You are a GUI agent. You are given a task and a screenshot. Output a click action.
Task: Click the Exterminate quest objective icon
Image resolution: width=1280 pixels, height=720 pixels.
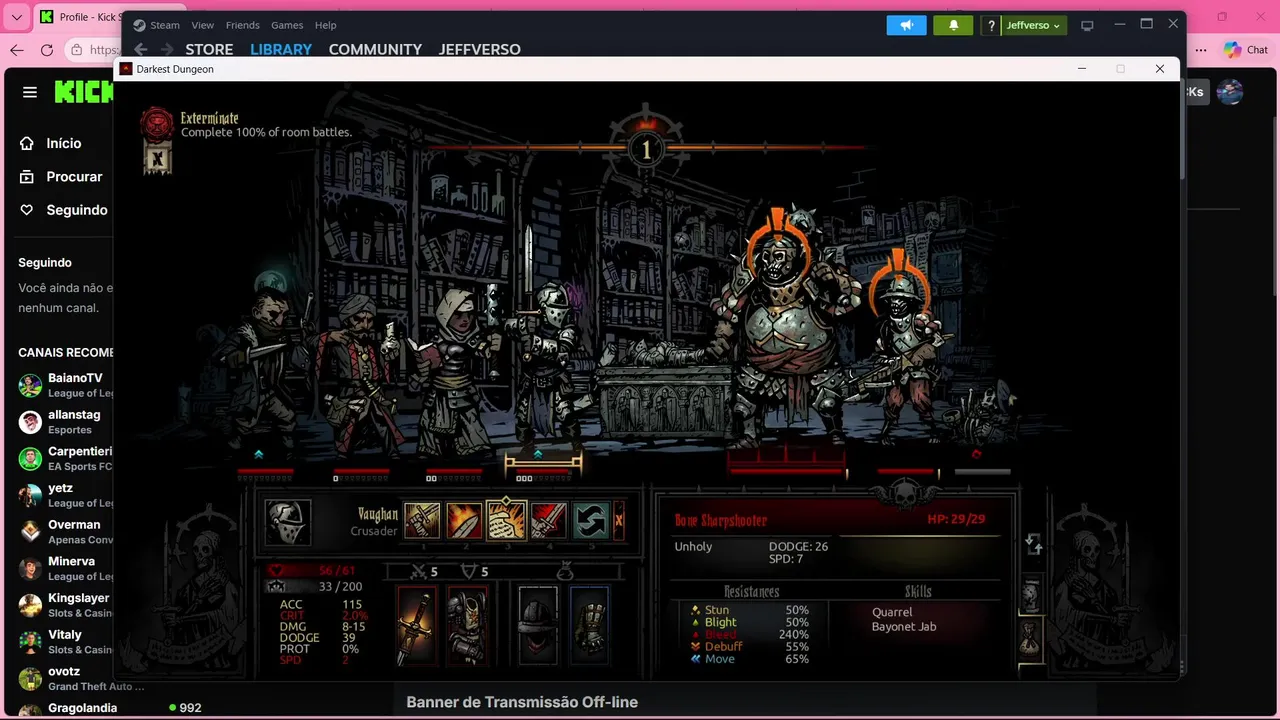pos(157,124)
